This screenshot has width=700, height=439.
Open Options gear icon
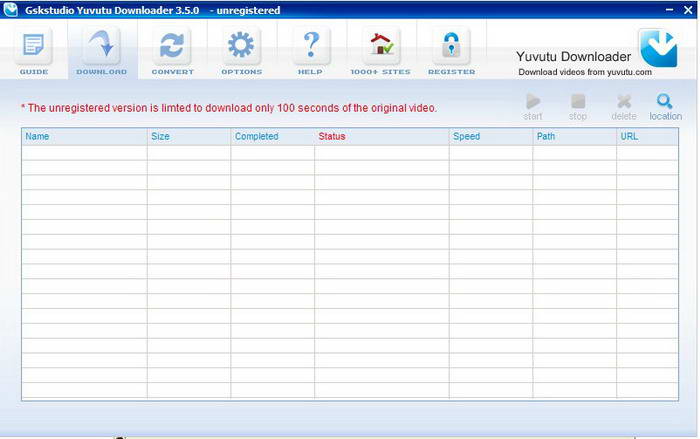coord(241,46)
